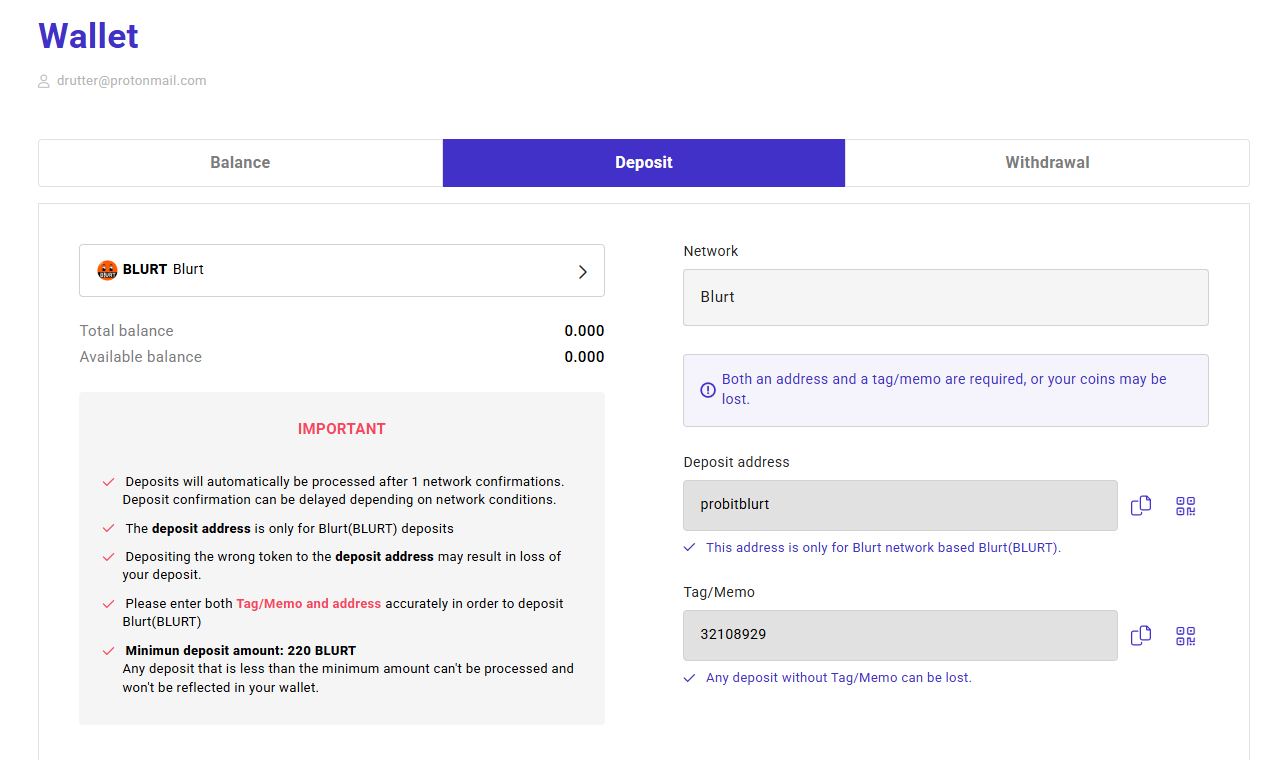Click the BLURT coin logo icon
The image size is (1280, 760).
point(107,270)
